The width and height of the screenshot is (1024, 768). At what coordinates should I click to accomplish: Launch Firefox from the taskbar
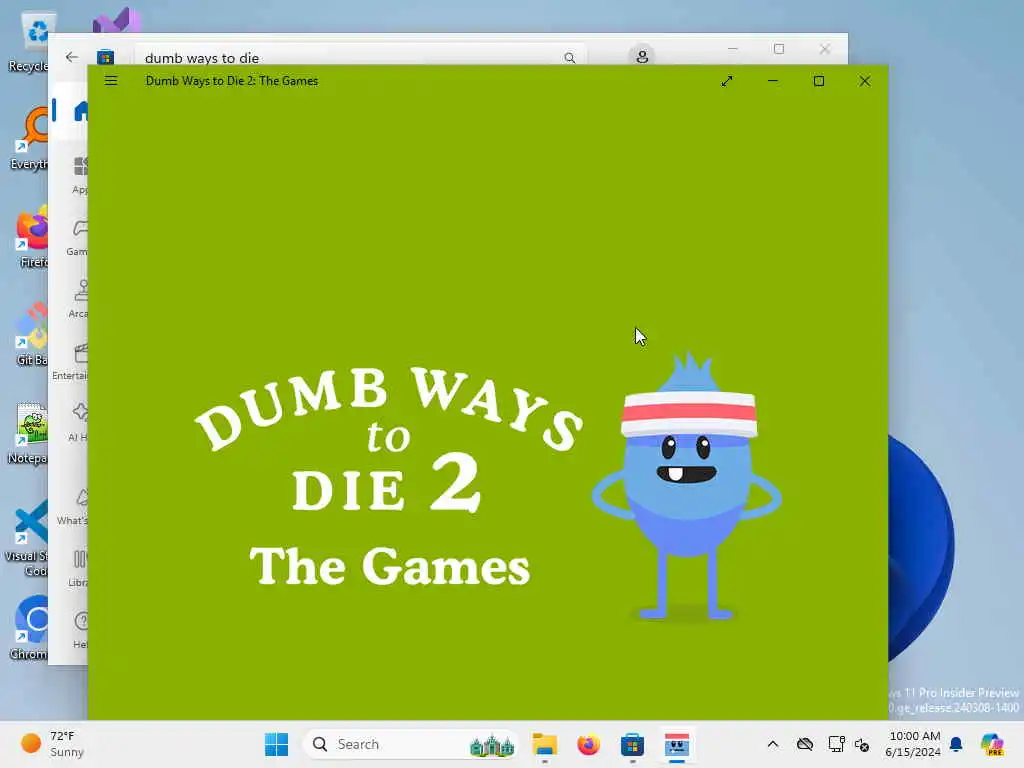588,744
